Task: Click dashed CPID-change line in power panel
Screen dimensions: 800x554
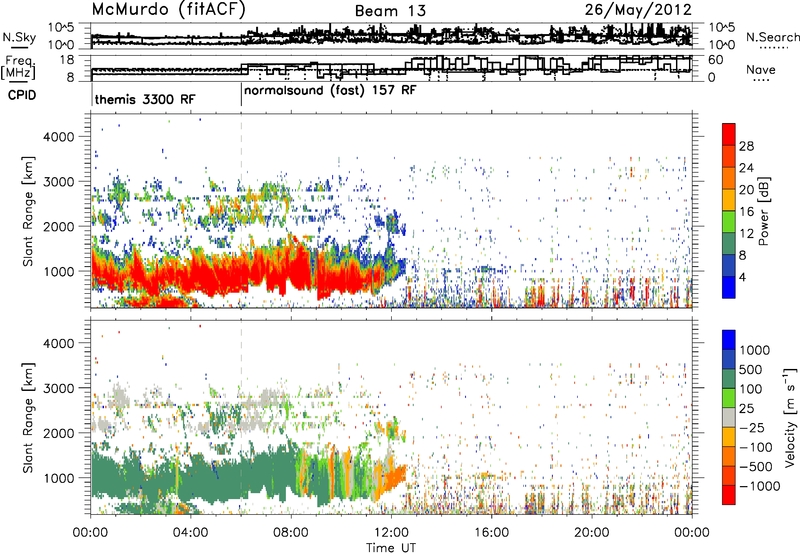Action: (241, 211)
